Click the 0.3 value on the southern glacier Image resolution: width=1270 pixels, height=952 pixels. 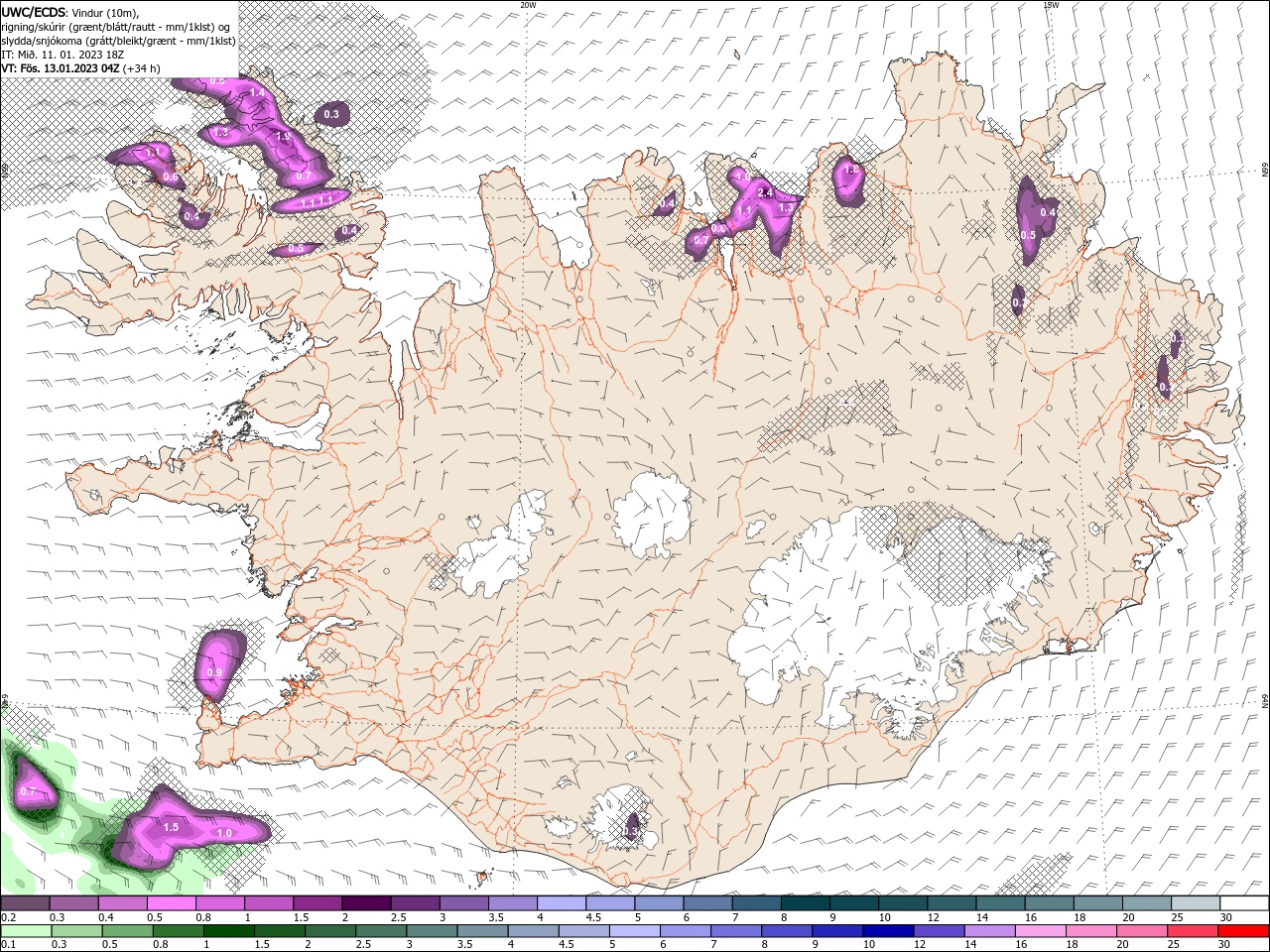(631, 831)
